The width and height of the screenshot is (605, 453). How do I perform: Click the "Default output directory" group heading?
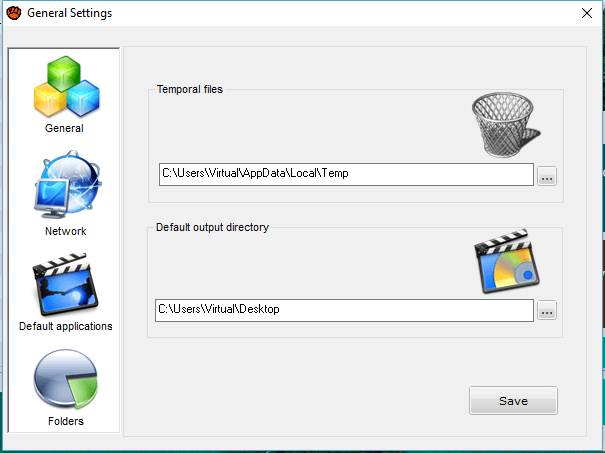coord(212,227)
